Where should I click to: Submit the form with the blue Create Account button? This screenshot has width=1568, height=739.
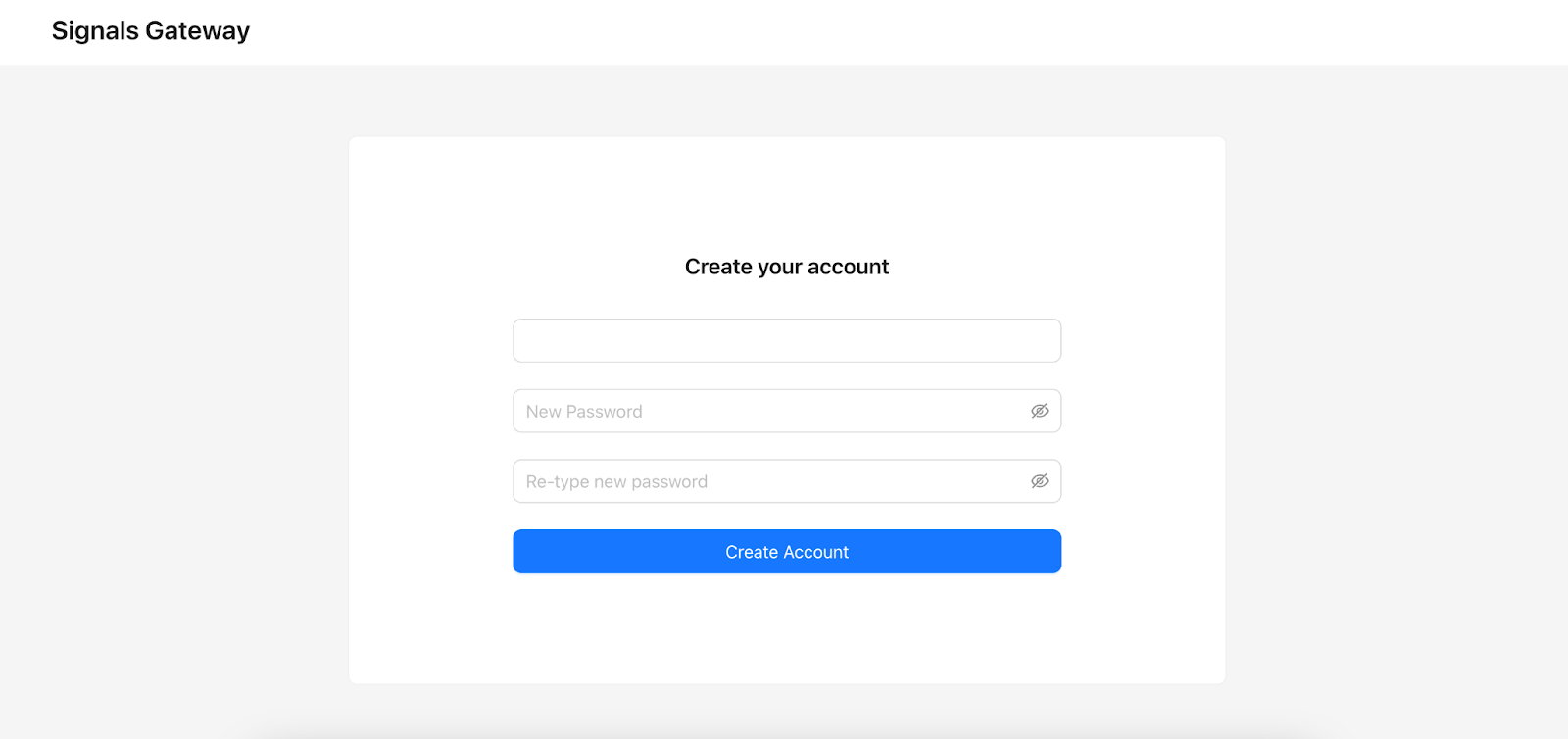(787, 552)
